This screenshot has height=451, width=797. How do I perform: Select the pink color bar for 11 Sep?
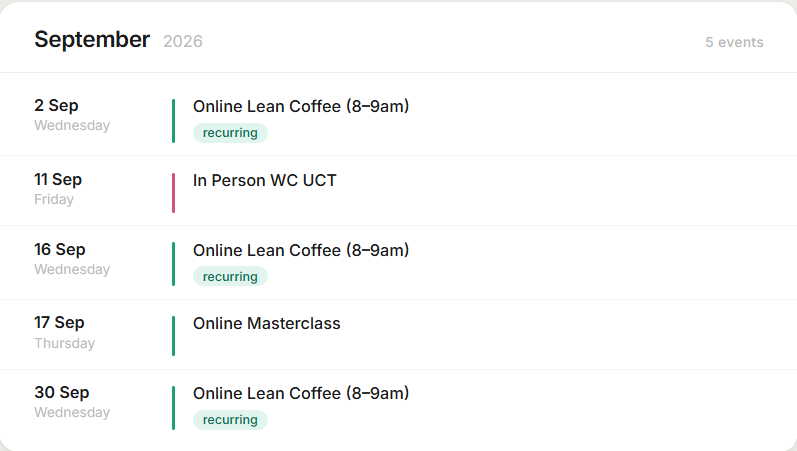173,193
